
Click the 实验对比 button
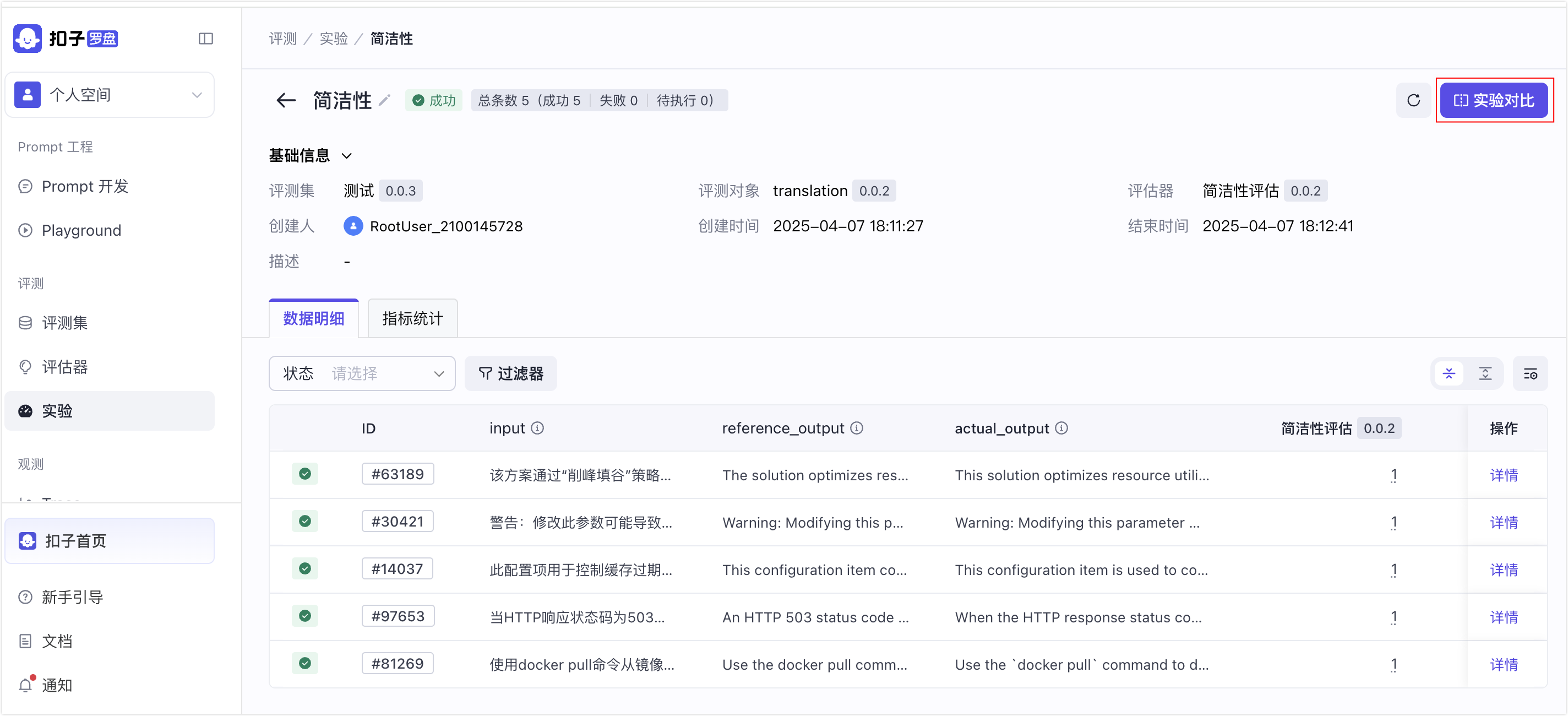[x=1494, y=100]
